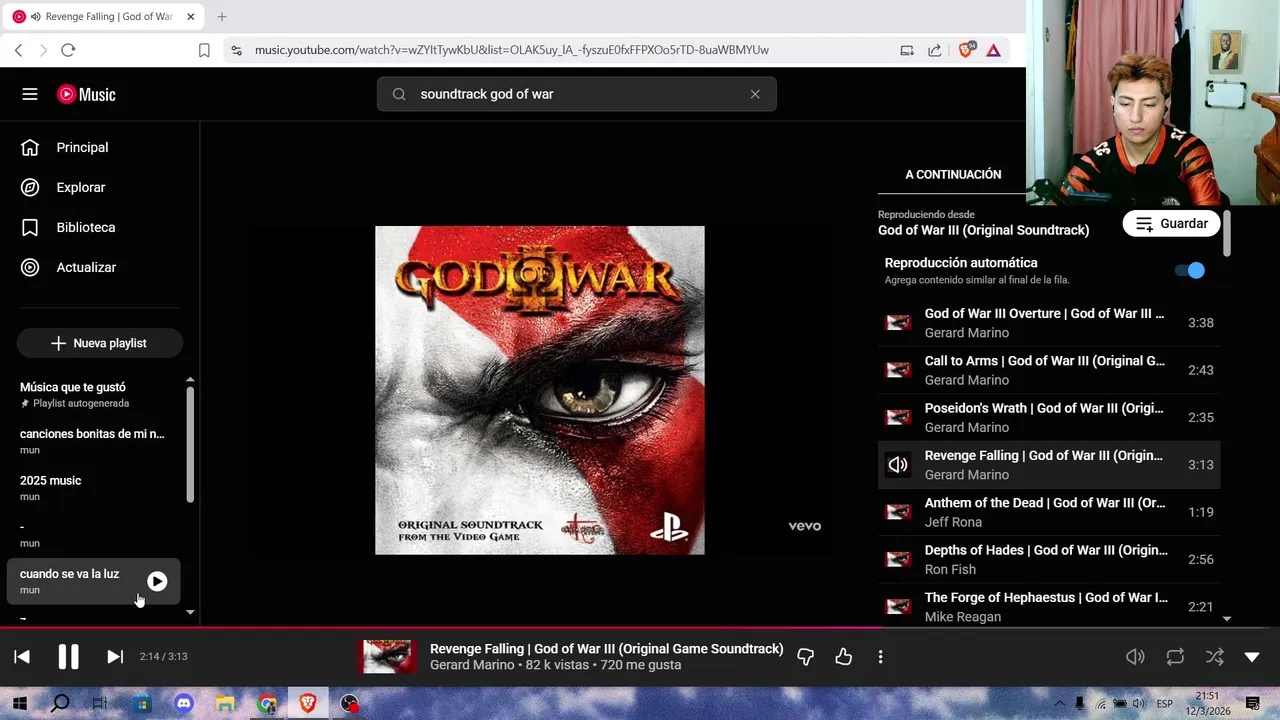Click the now-playing speaker icon on Revenge Falling
The image size is (1280, 720).
tap(898, 465)
